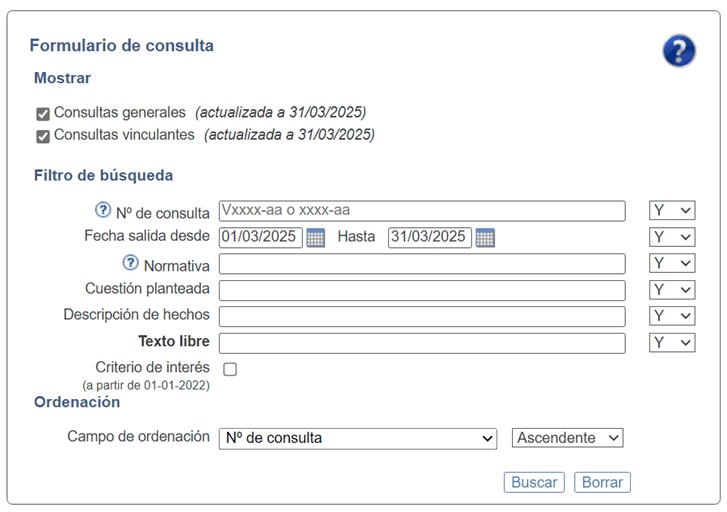The width and height of the screenshot is (727, 512).
Task: Enable Criterio de interés checkbox
Action: [230, 369]
